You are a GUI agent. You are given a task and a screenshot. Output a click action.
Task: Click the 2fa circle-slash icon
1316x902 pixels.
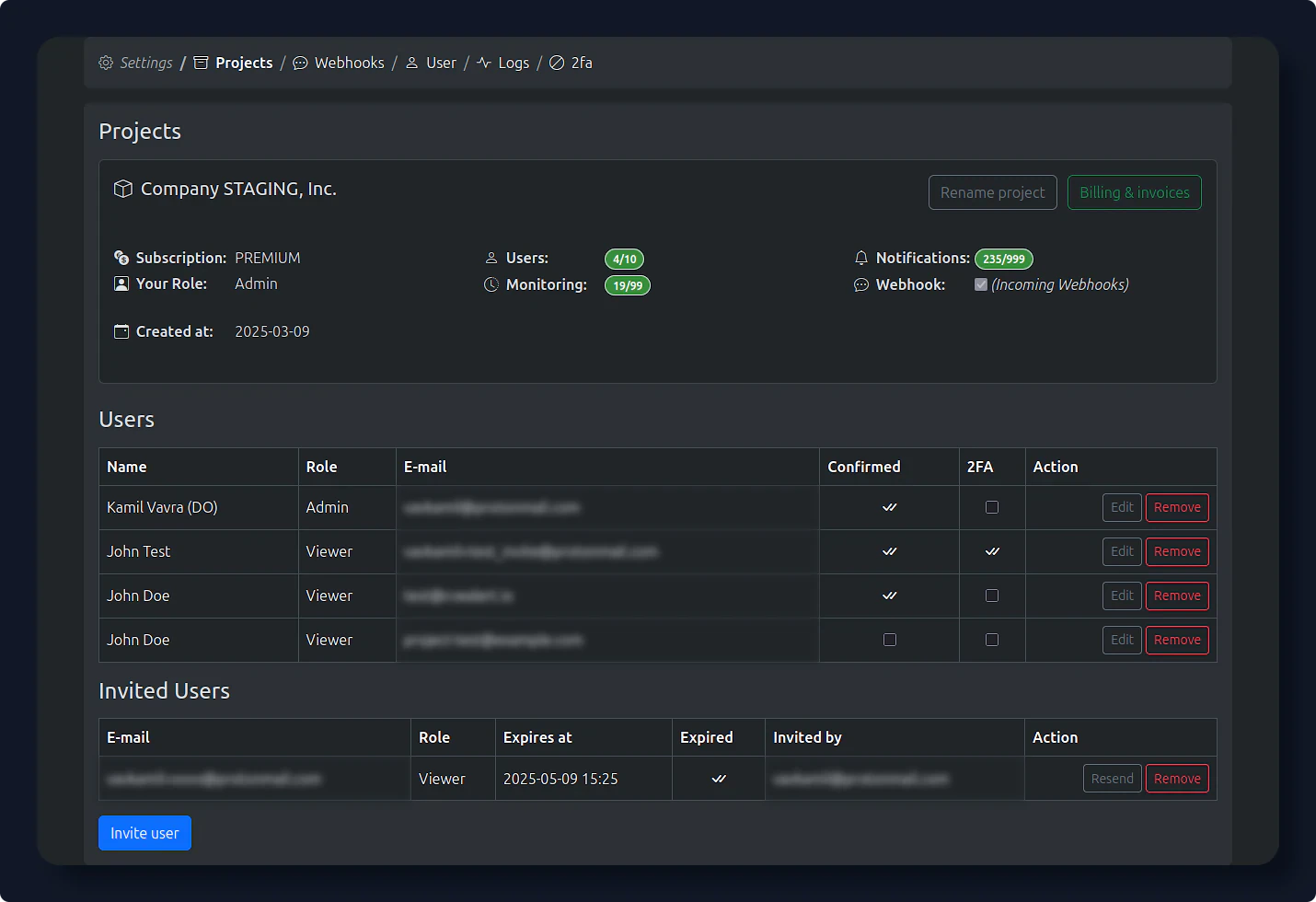tap(557, 63)
